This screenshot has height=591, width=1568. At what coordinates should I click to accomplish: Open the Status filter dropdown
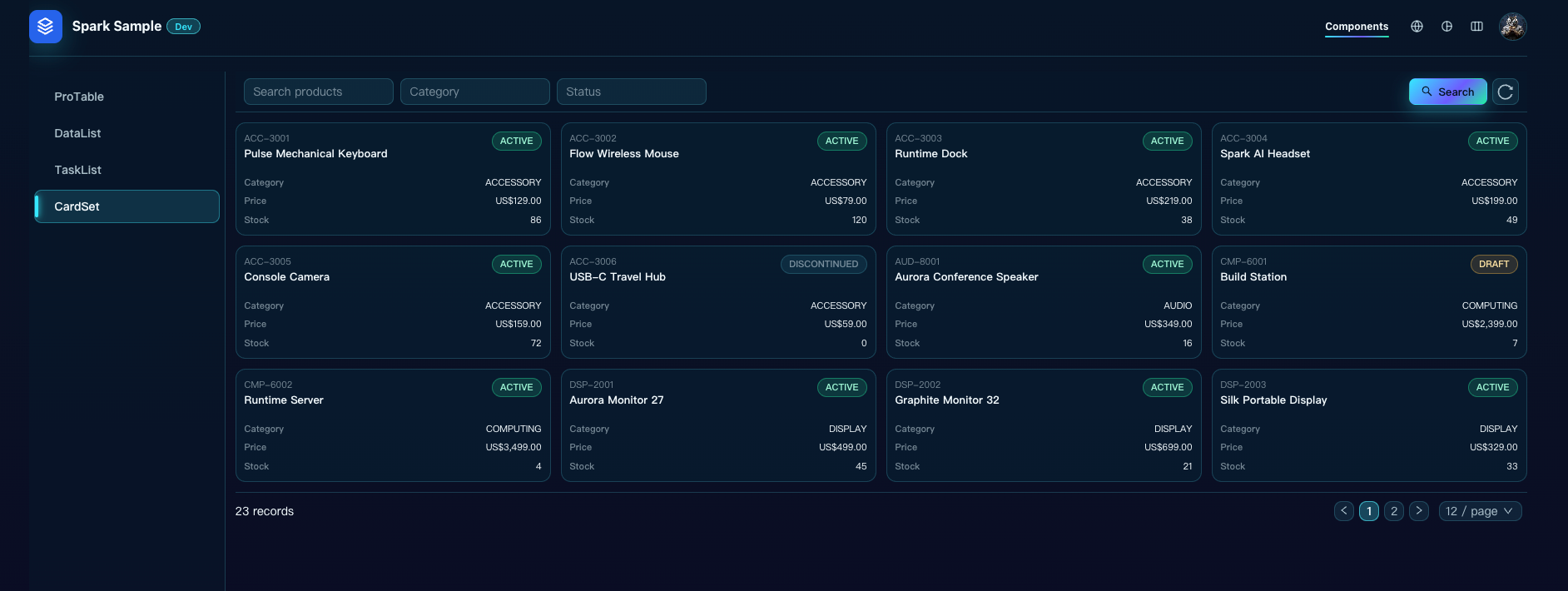pos(631,92)
